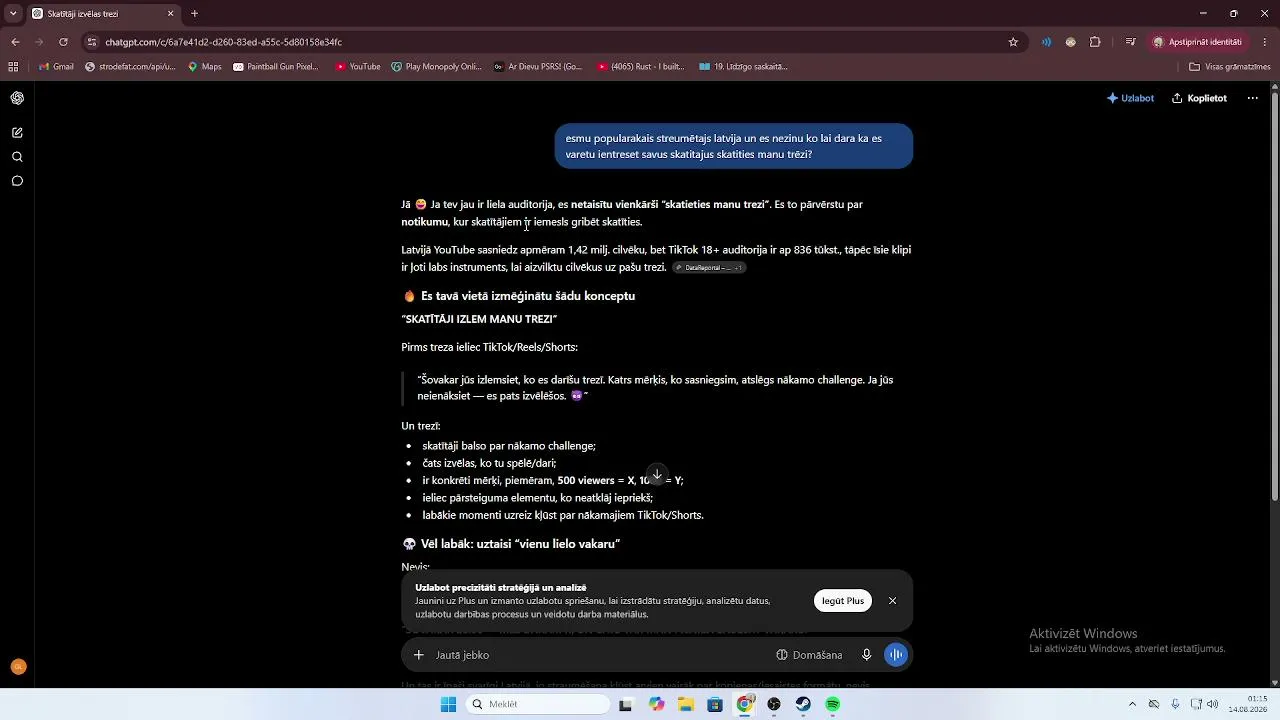The image size is (1280, 720).
Task: Open the Play Monopoly Online bookmark
Action: [x=437, y=67]
